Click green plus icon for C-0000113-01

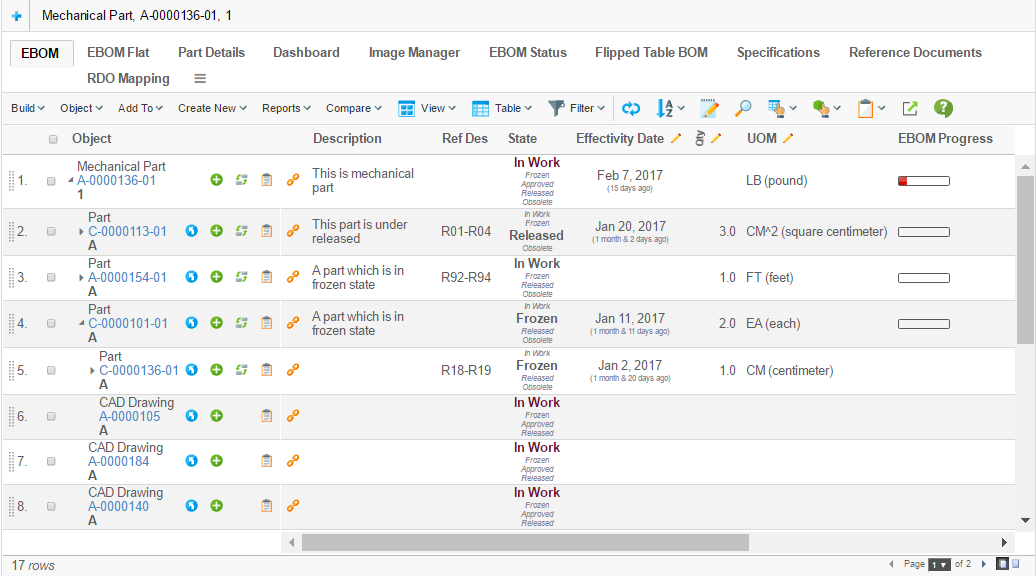click(216, 231)
